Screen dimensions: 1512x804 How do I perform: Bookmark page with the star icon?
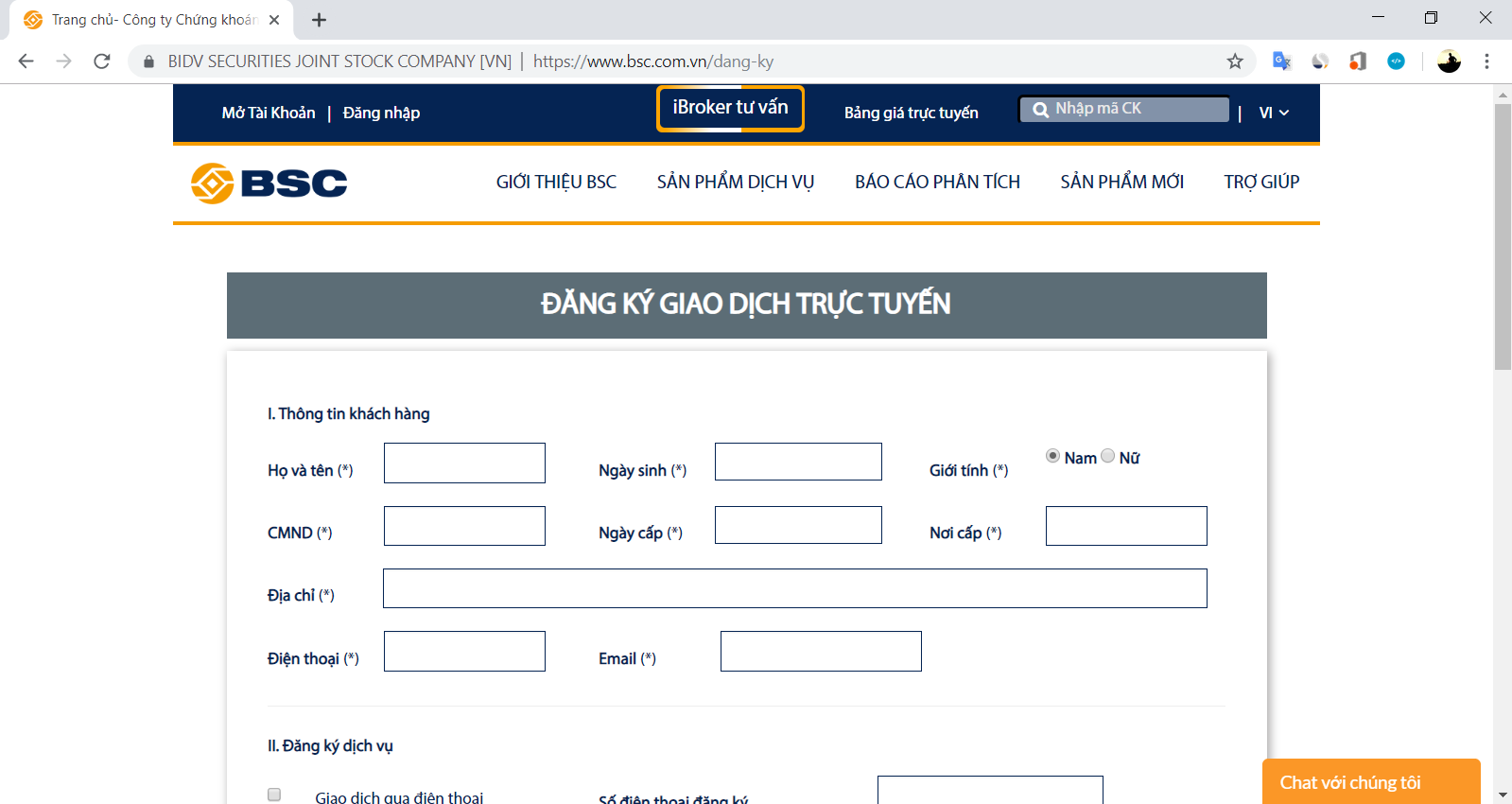click(x=1235, y=61)
